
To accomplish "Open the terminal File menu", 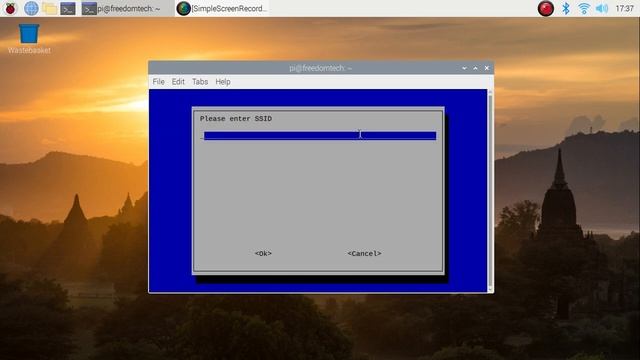I will tap(158, 82).
